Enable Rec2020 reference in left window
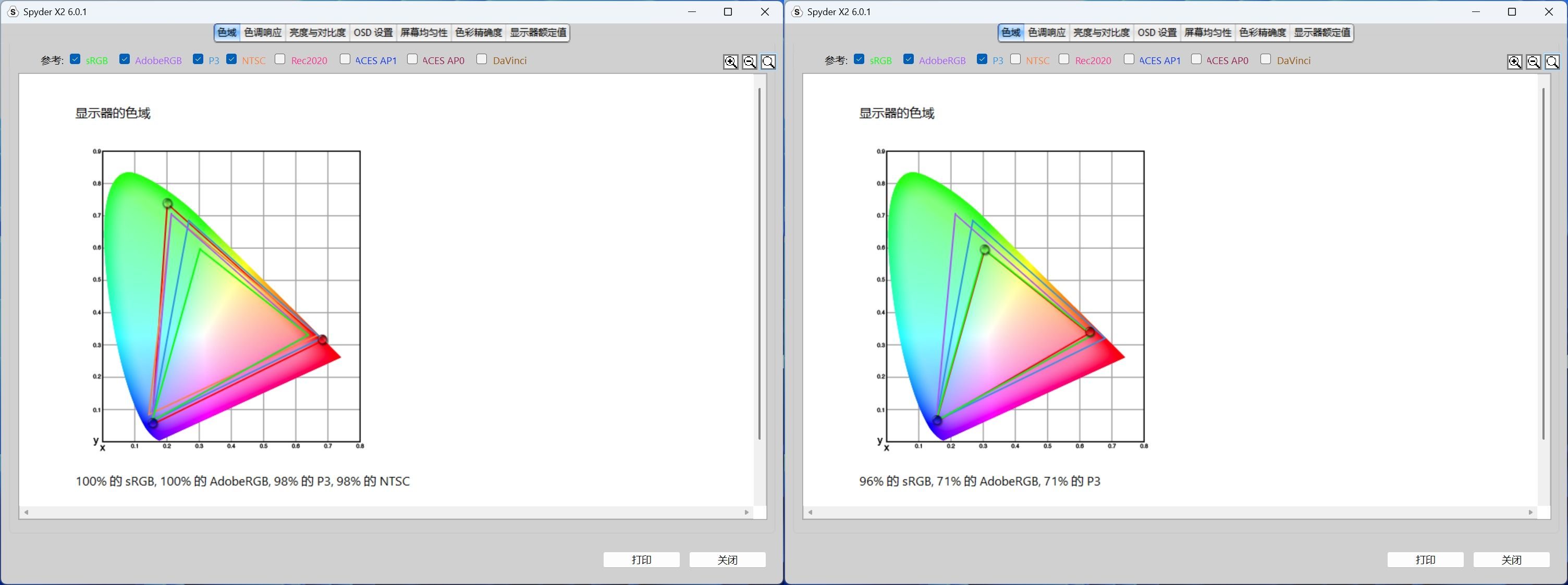Image resolution: width=1568 pixels, height=585 pixels. click(280, 59)
